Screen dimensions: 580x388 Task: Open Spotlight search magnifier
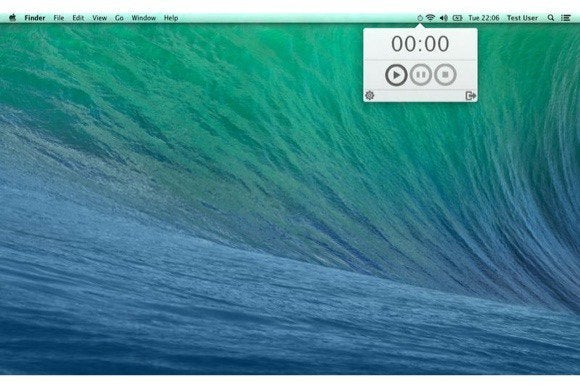click(551, 18)
